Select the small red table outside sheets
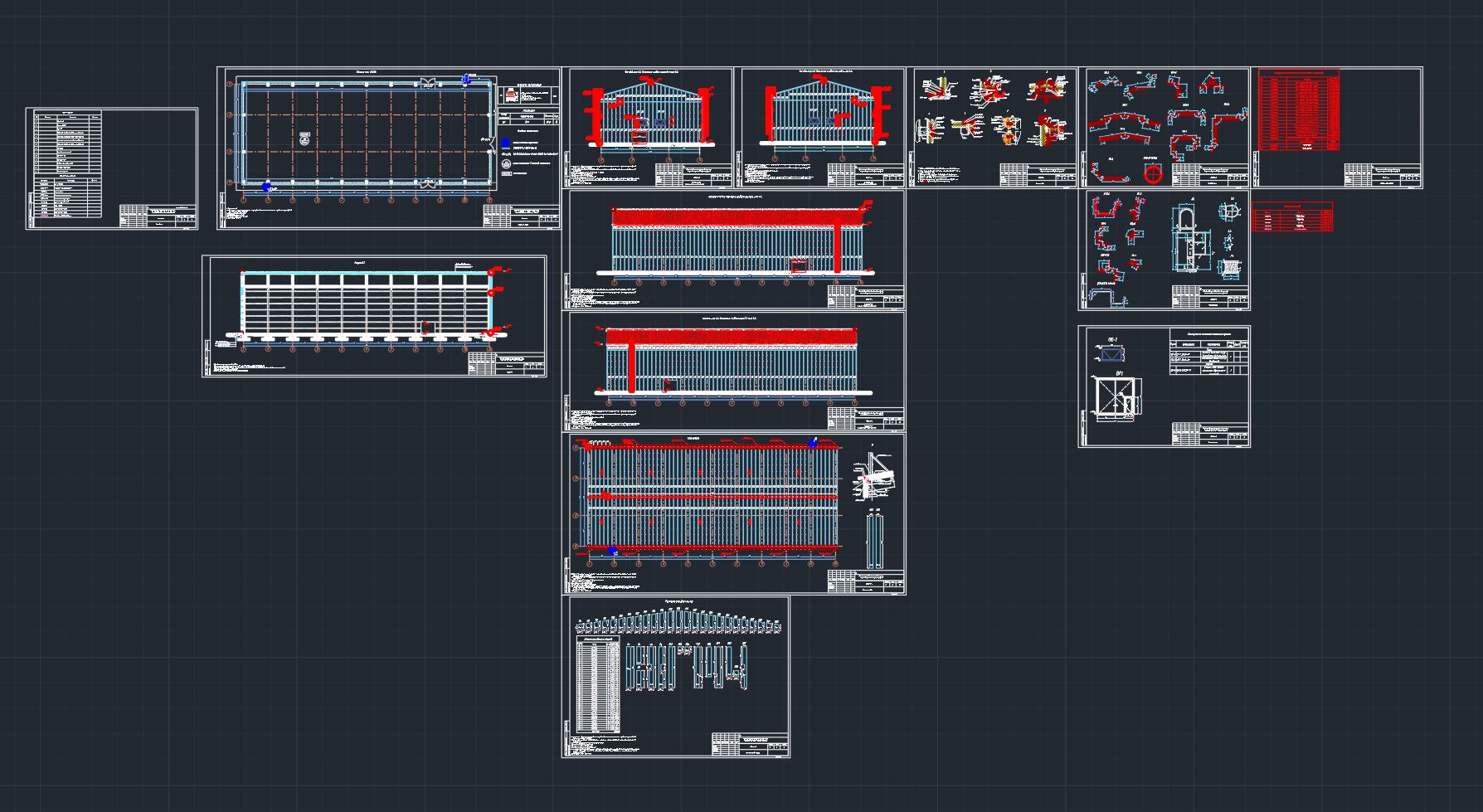 point(1292,217)
